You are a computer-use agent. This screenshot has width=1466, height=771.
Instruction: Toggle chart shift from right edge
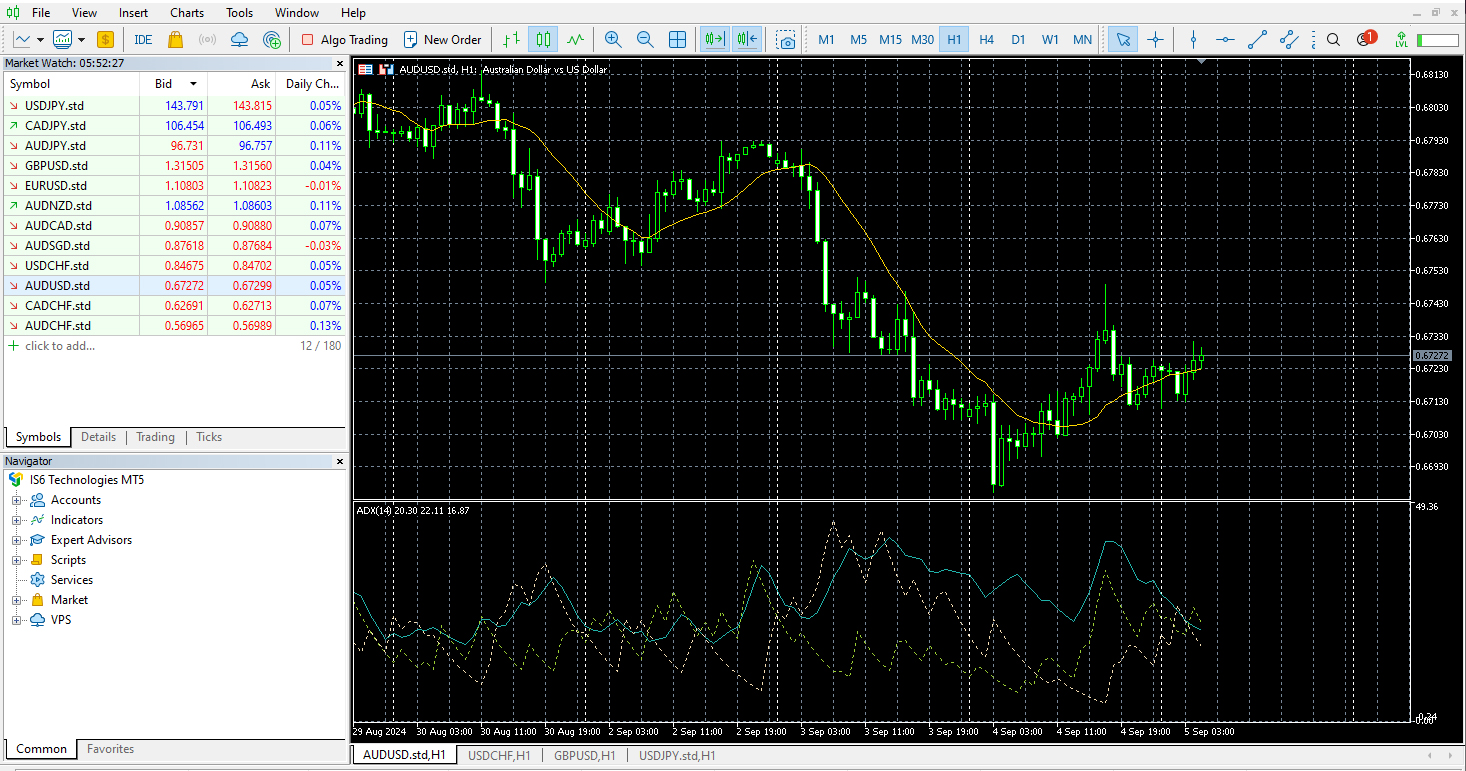747,40
